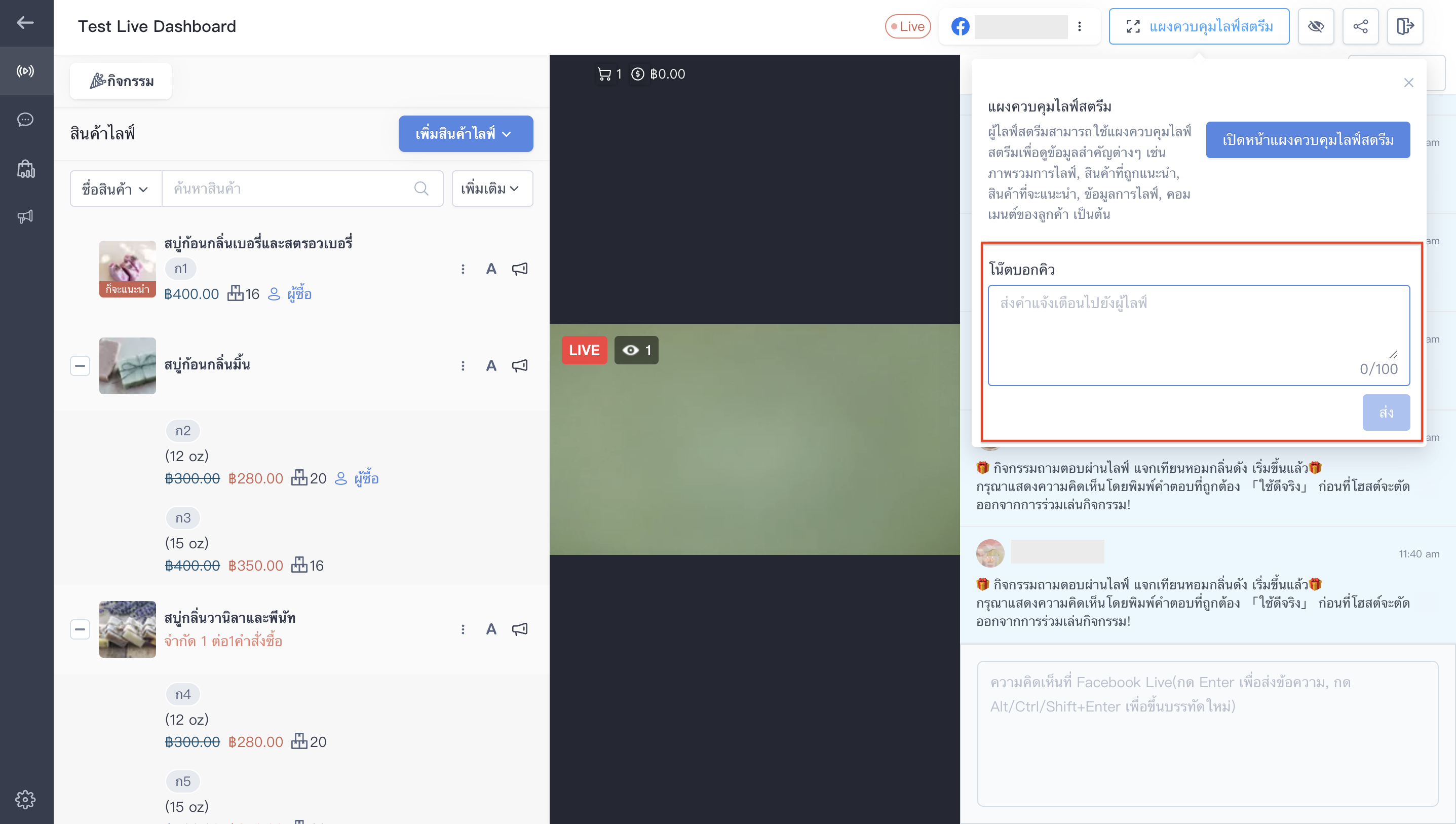Screen dimensions: 1456x824
Task: Click megaphone icon for สบู่ก้อนกลิ่นเบอรี่และสตรอวเบอรี่
Action: [520, 269]
